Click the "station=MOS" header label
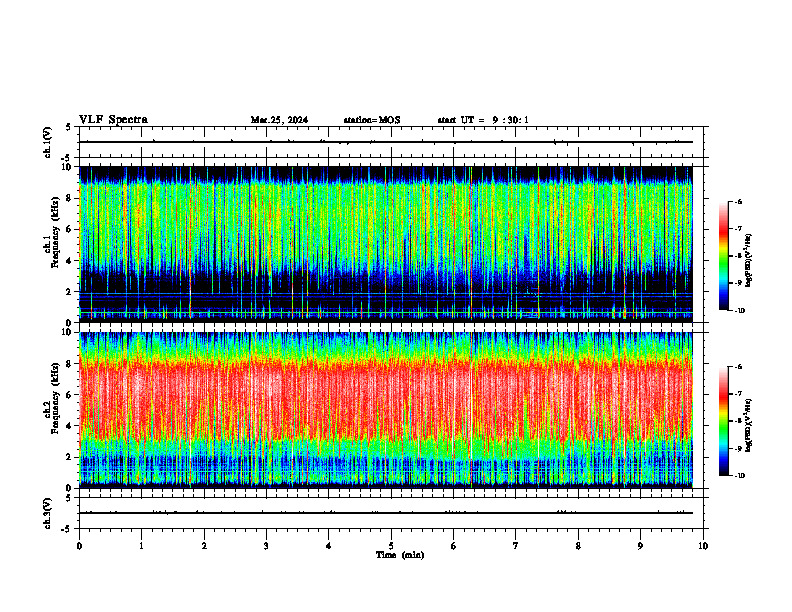 coord(372,120)
